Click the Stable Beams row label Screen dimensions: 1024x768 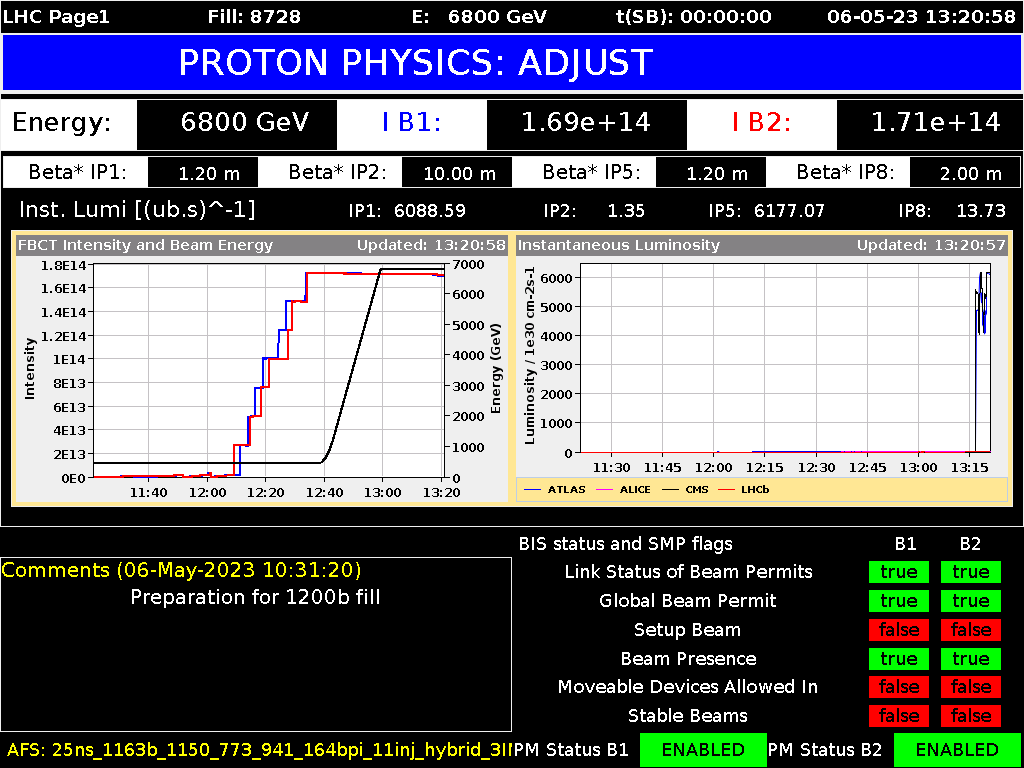tap(687, 716)
